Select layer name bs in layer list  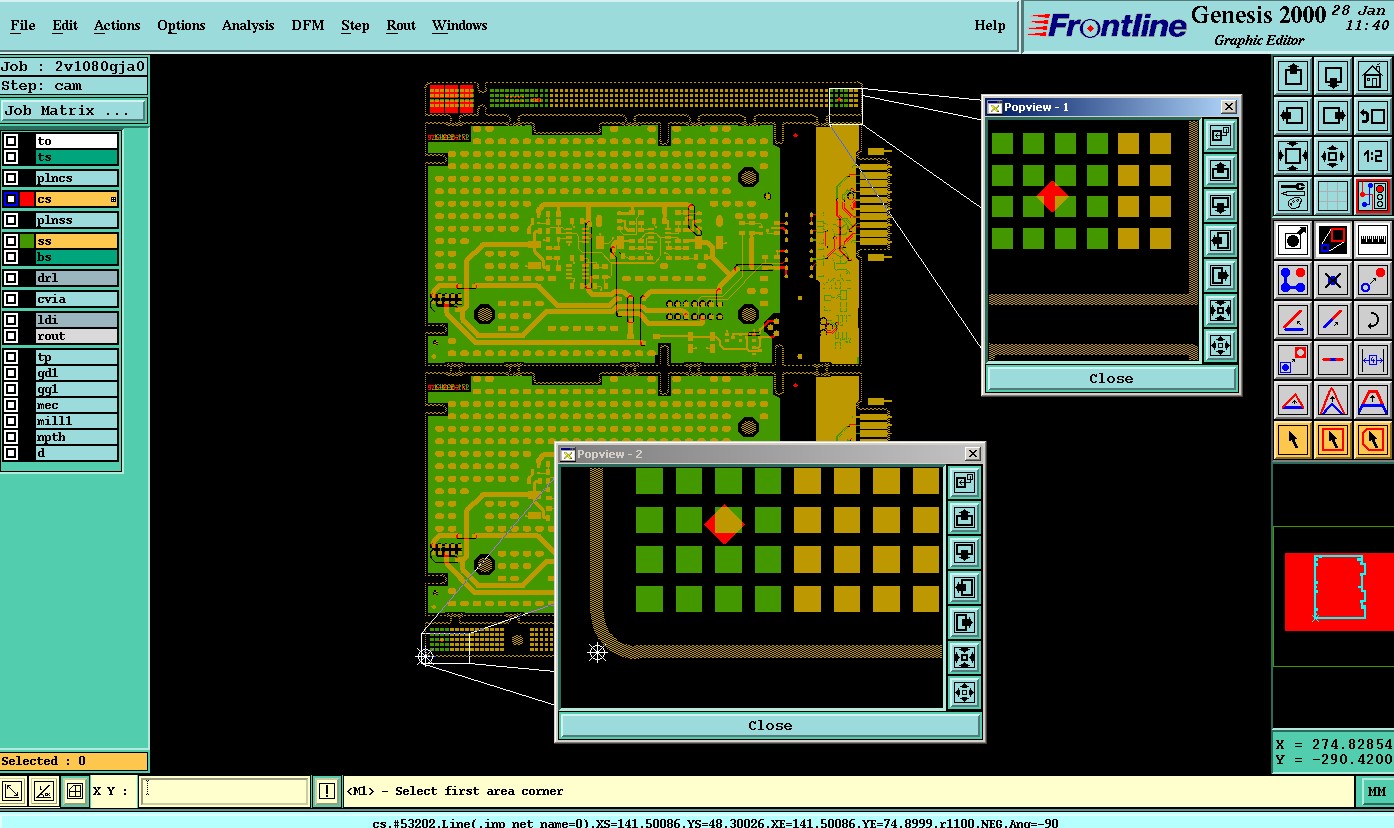[x=77, y=257]
